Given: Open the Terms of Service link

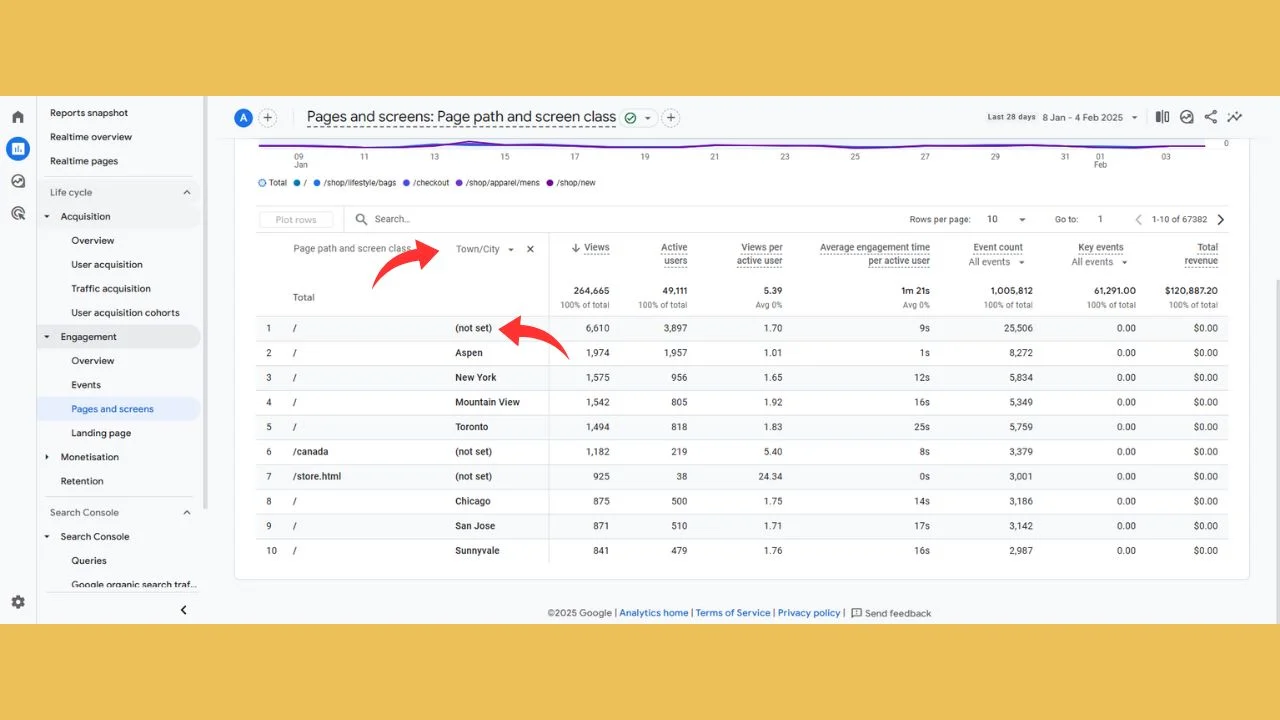Looking at the screenshot, I should tap(733, 613).
